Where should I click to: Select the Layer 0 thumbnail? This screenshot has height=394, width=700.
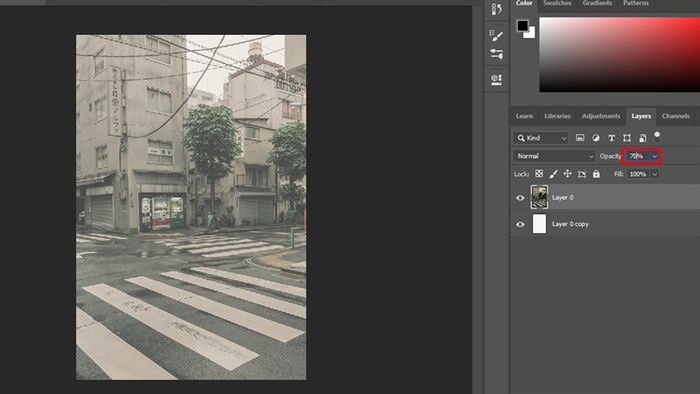coord(539,197)
